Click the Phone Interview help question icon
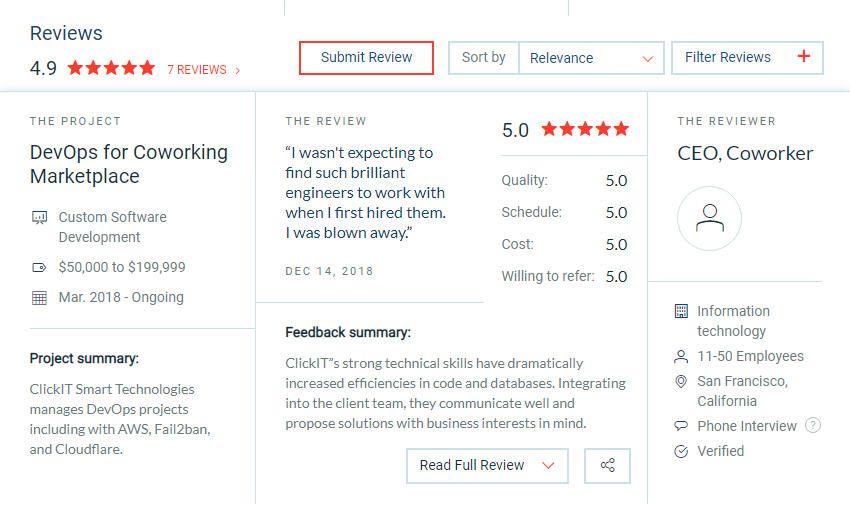This screenshot has height=505, width=850. coord(813,426)
